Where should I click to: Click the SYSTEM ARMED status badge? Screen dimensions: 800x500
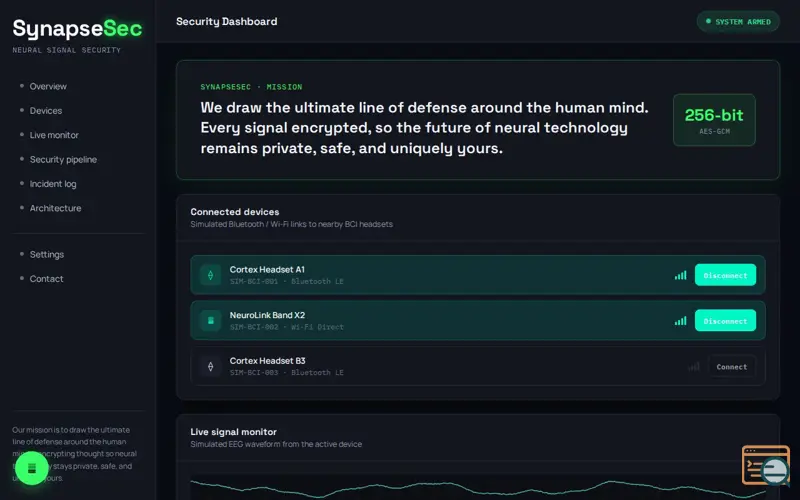click(x=738, y=22)
